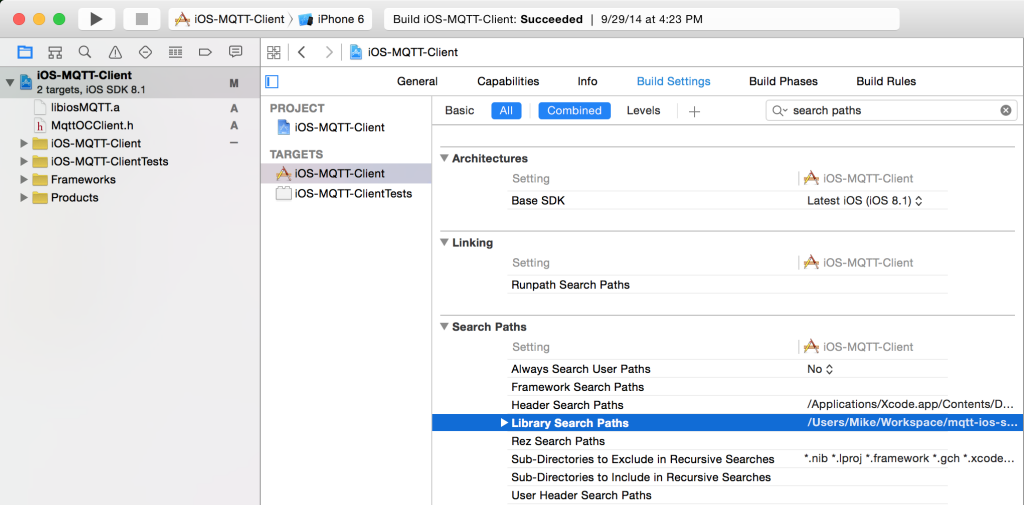This screenshot has width=1024, height=505.
Task: Collapse the iOS-MQTT-Client project root
Action: pos(9,83)
